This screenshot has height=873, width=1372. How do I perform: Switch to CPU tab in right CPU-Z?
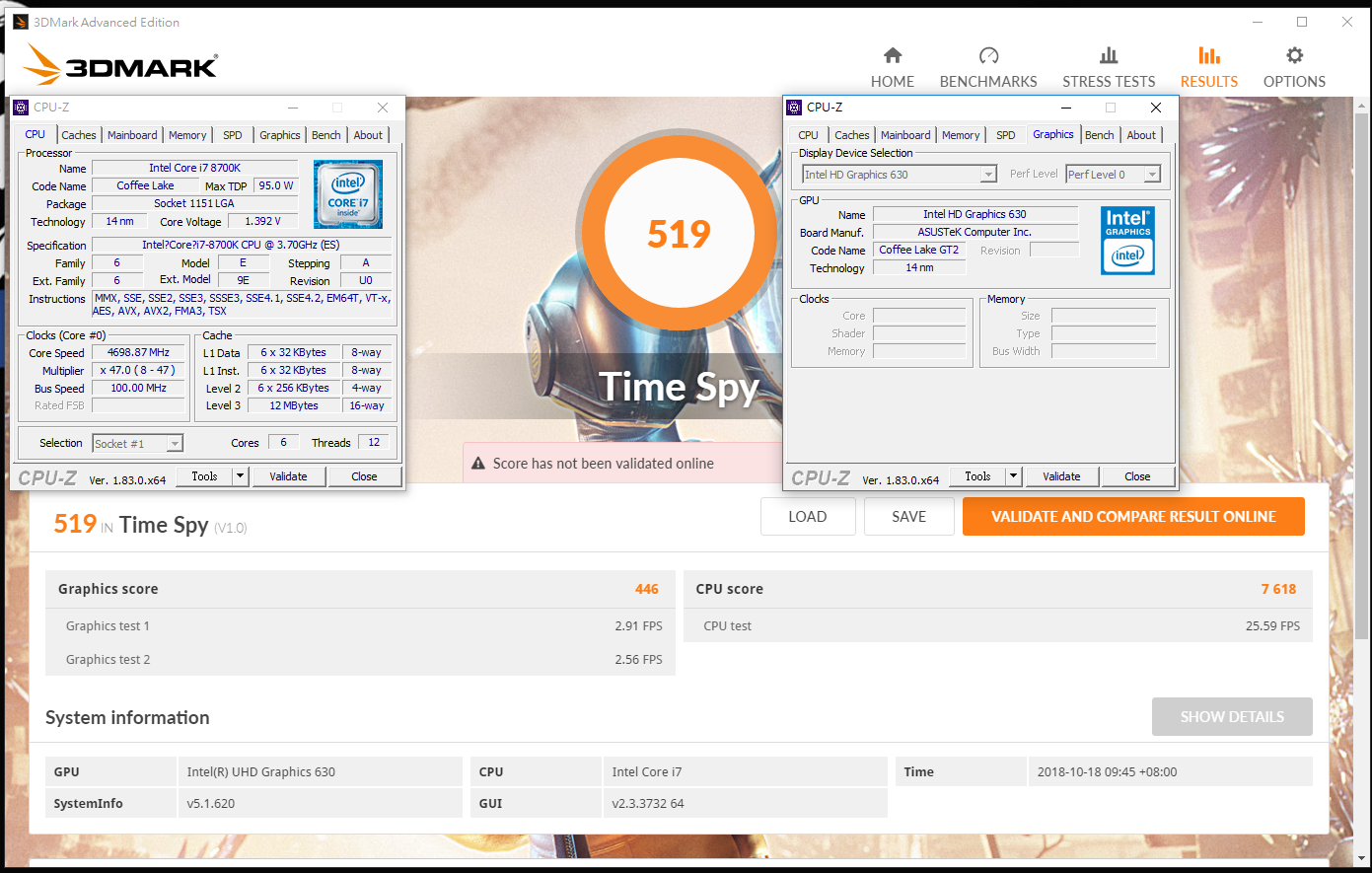point(809,135)
